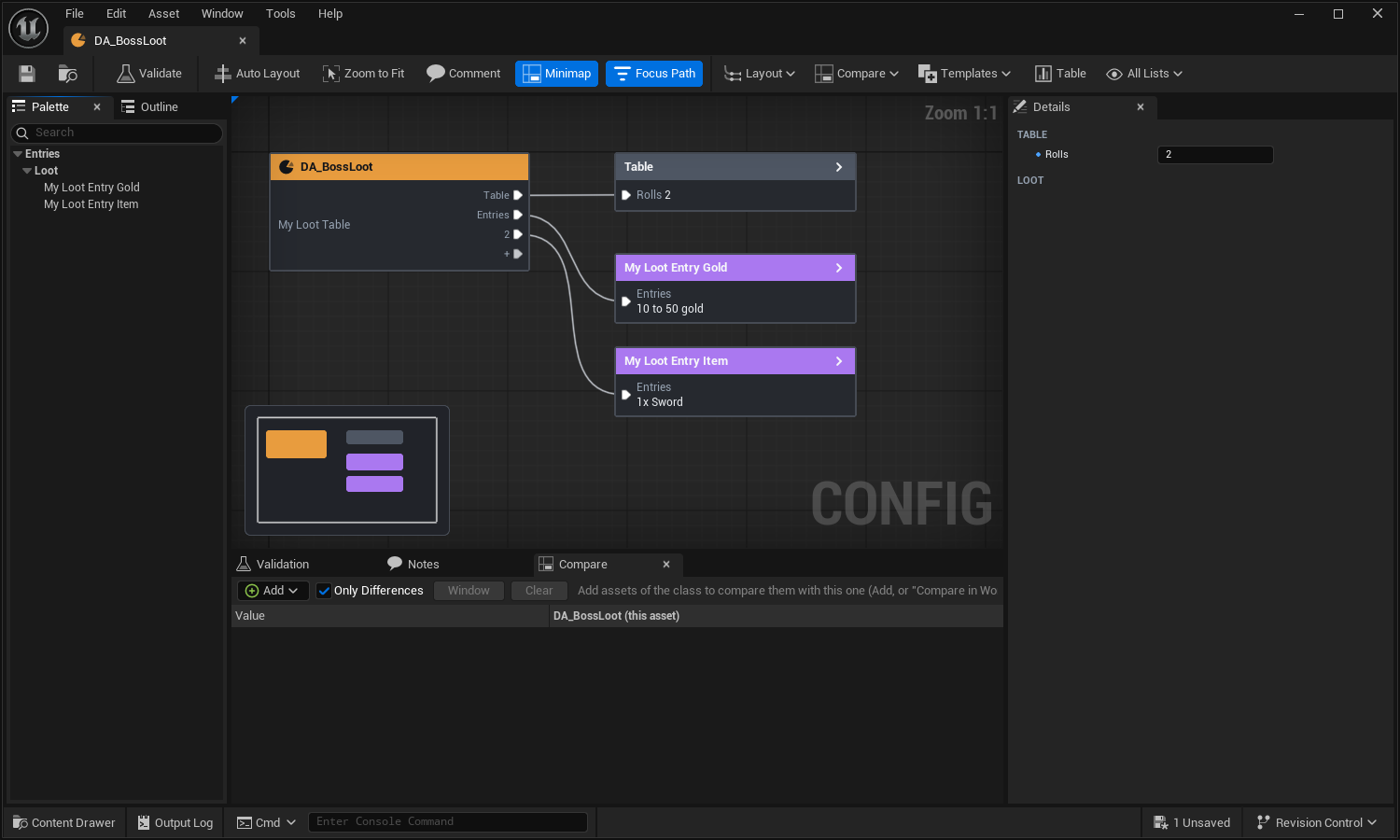Open the Content Drawer
The height and width of the screenshot is (840, 1400).
[x=64, y=823]
